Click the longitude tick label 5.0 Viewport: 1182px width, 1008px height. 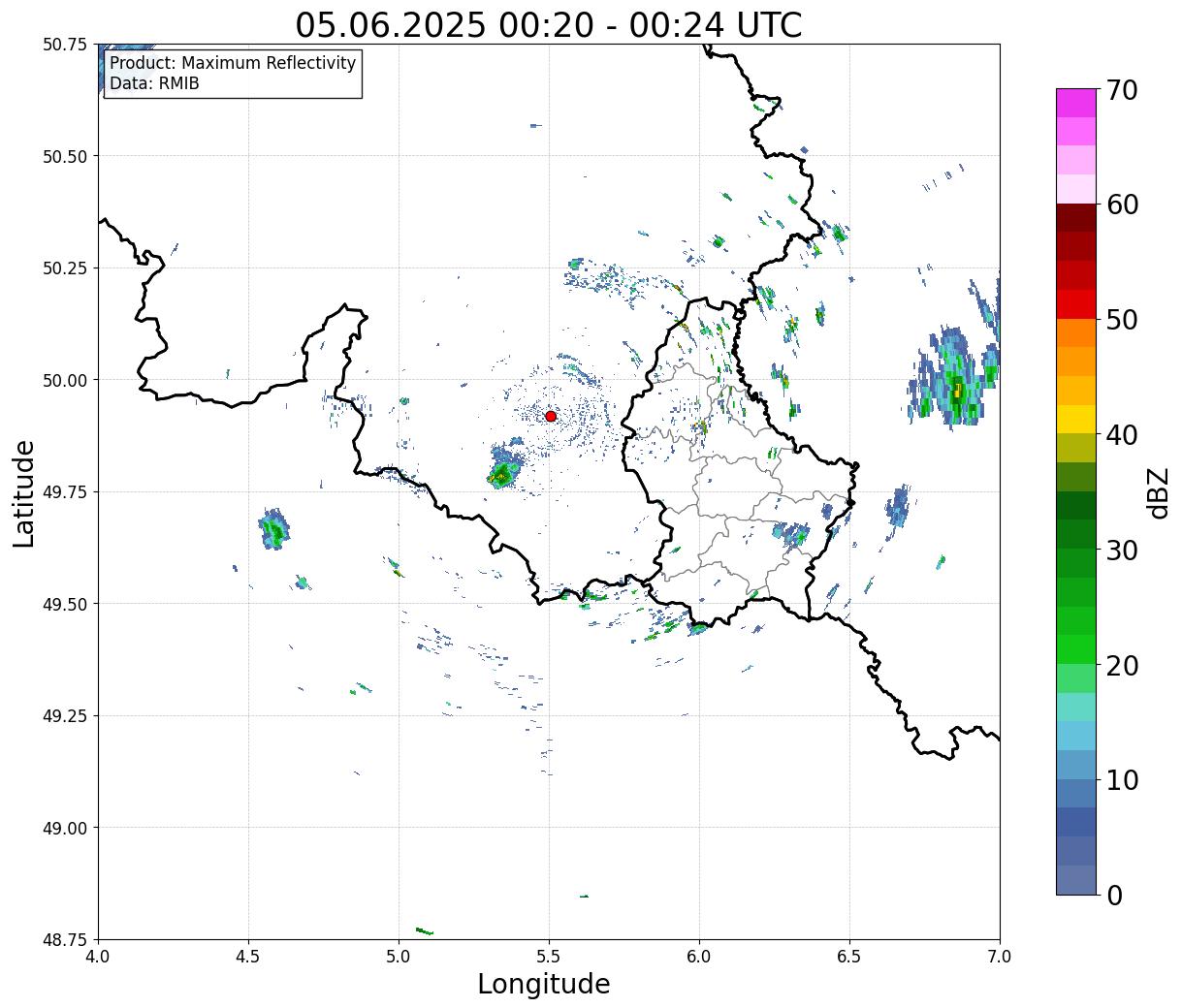pyautogui.click(x=399, y=957)
